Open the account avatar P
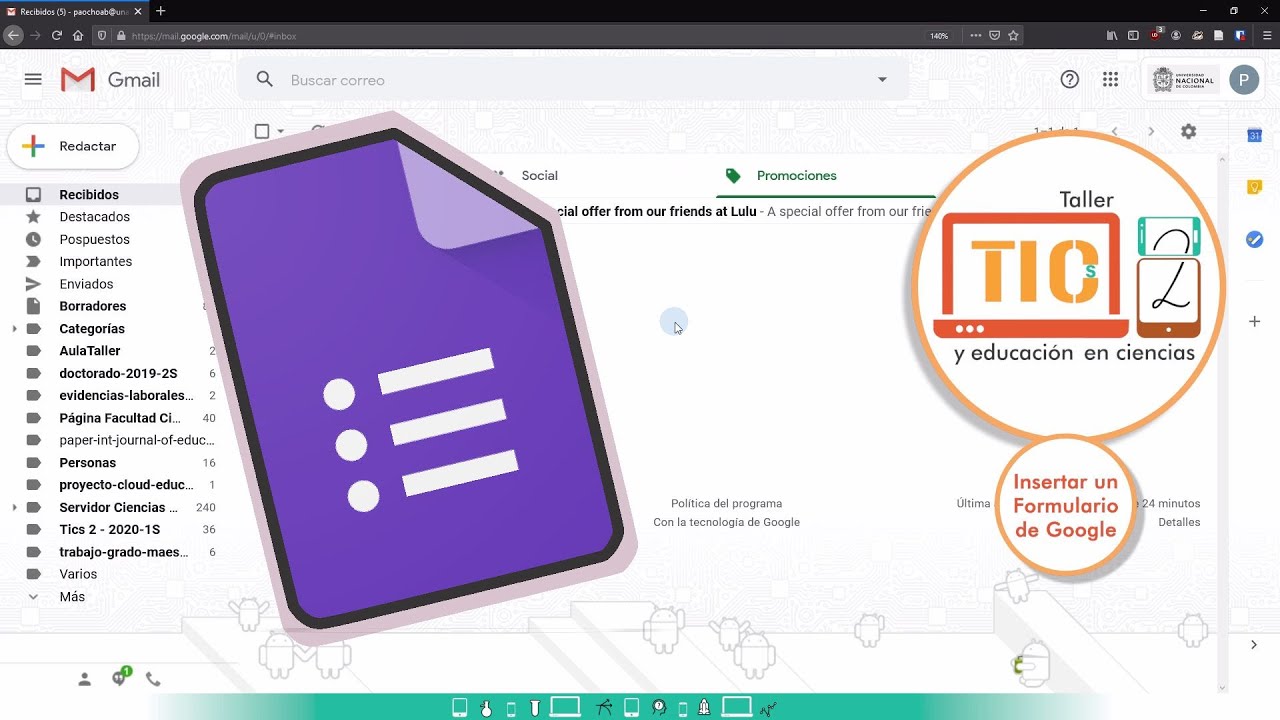 click(1244, 80)
